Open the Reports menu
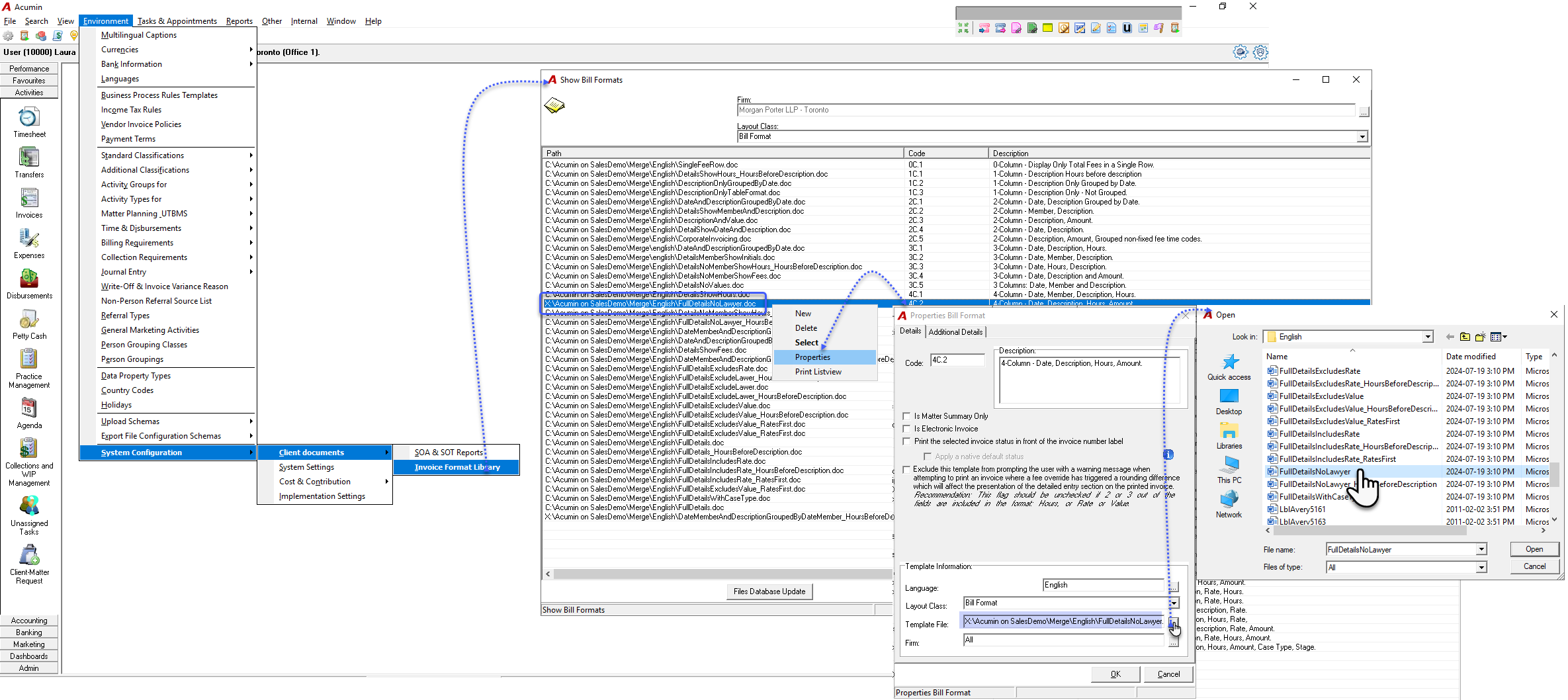This screenshot has height=700, width=1568. (x=239, y=21)
